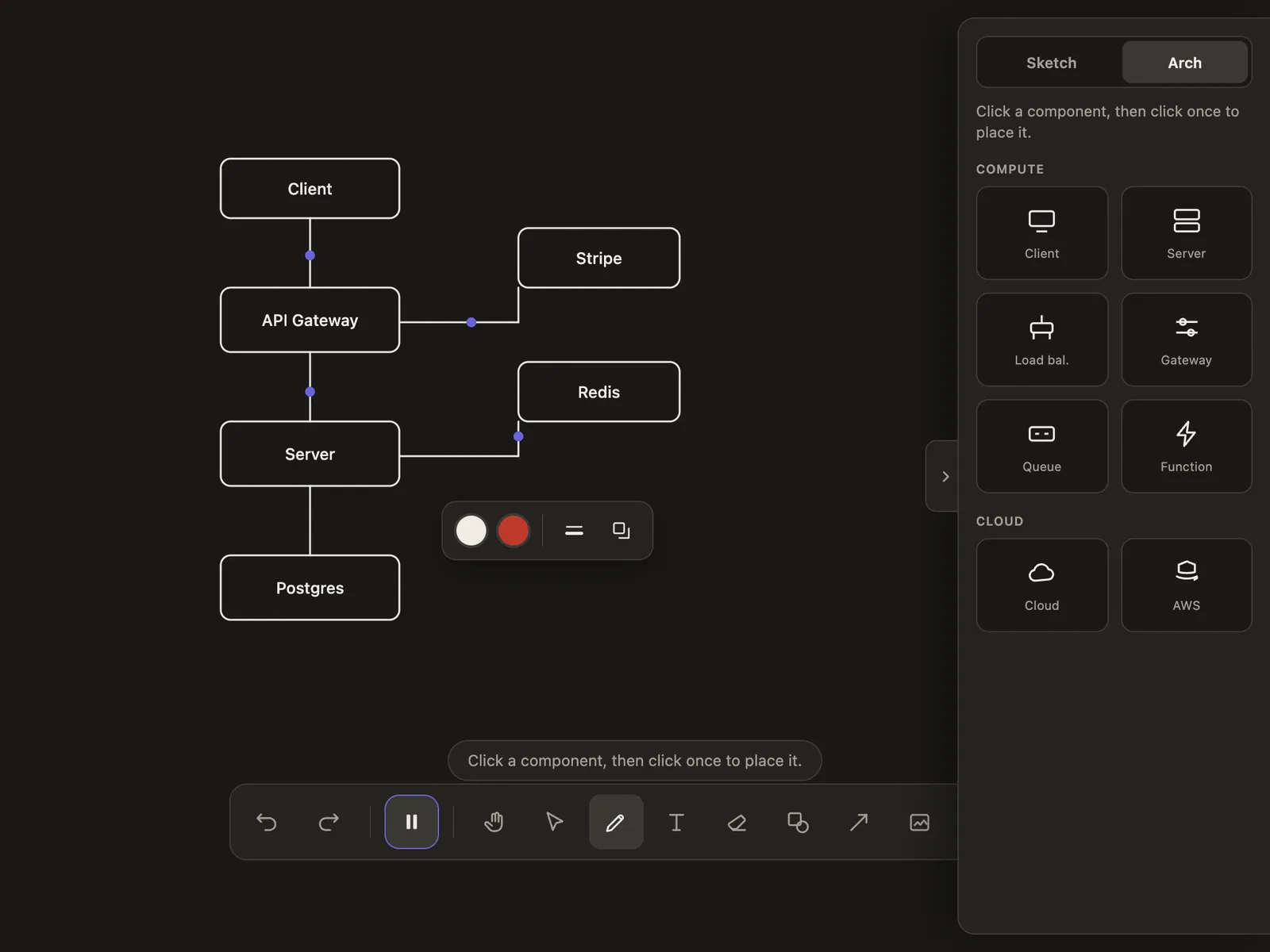
Task: Select the image insert tool
Action: tap(919, 822)
